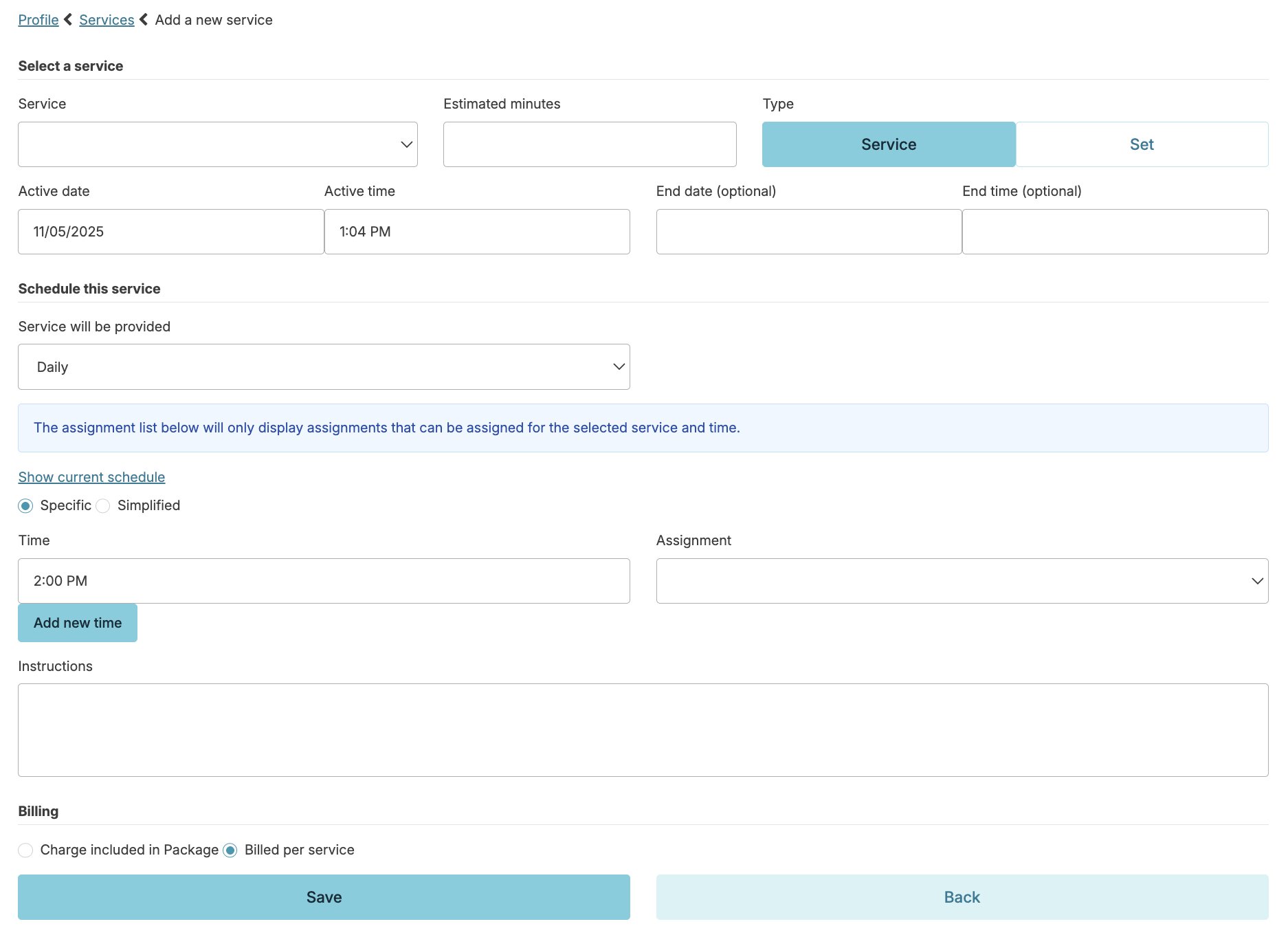This screenshot has width=1288, height=935.
Task: Expand the Service will be provided dropdown
Action: (324, 367)
